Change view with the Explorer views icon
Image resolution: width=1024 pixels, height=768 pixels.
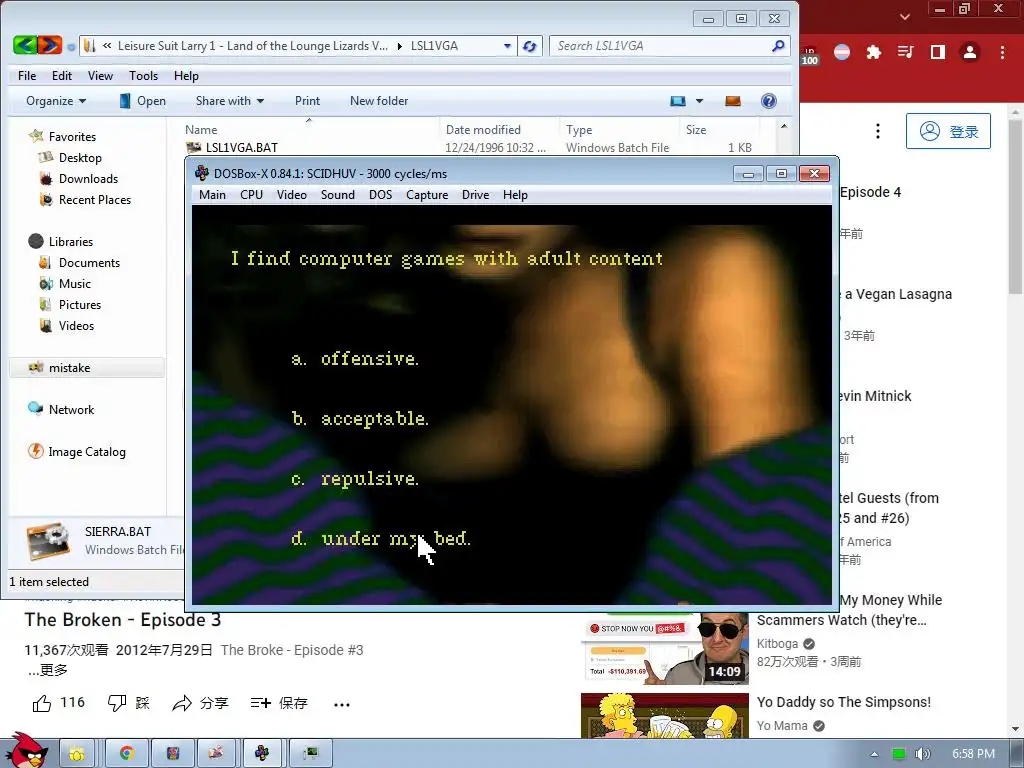pos(678,101)
